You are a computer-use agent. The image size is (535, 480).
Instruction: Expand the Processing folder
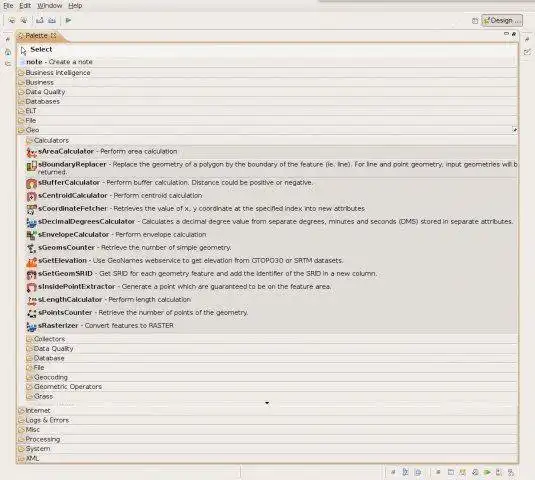(268, 439)
